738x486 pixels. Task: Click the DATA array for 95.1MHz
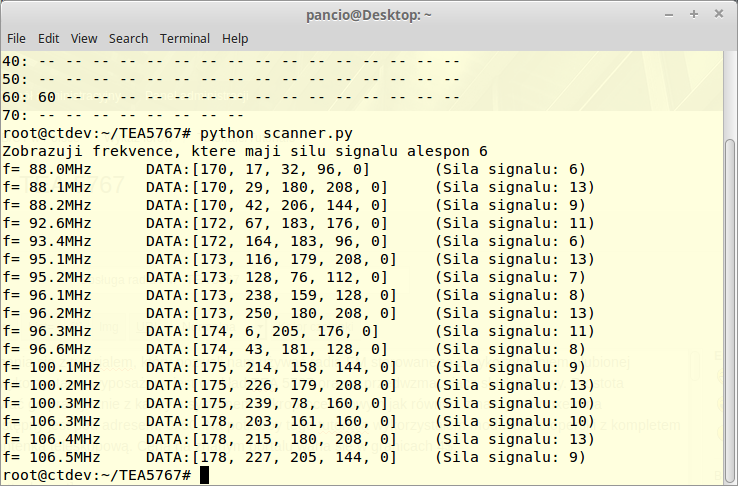click(270, 259)
